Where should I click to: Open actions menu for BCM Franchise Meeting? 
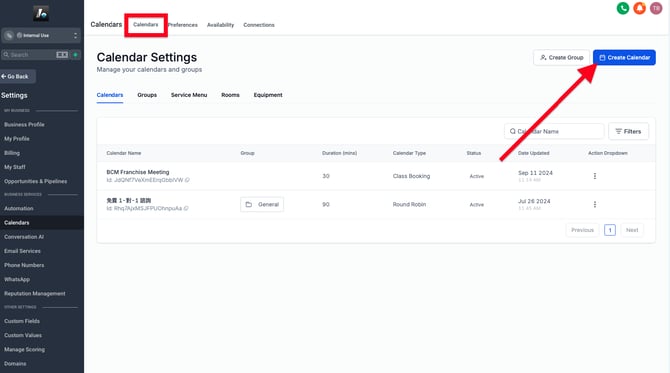[595, 176]
